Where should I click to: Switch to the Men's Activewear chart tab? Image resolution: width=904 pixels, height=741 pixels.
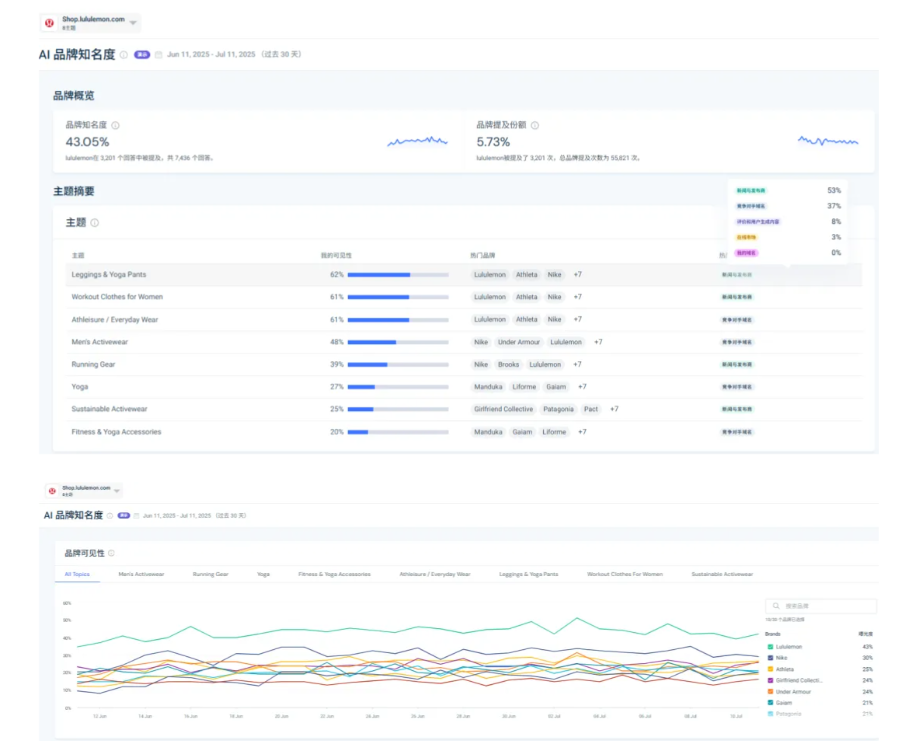pos(141,574)
